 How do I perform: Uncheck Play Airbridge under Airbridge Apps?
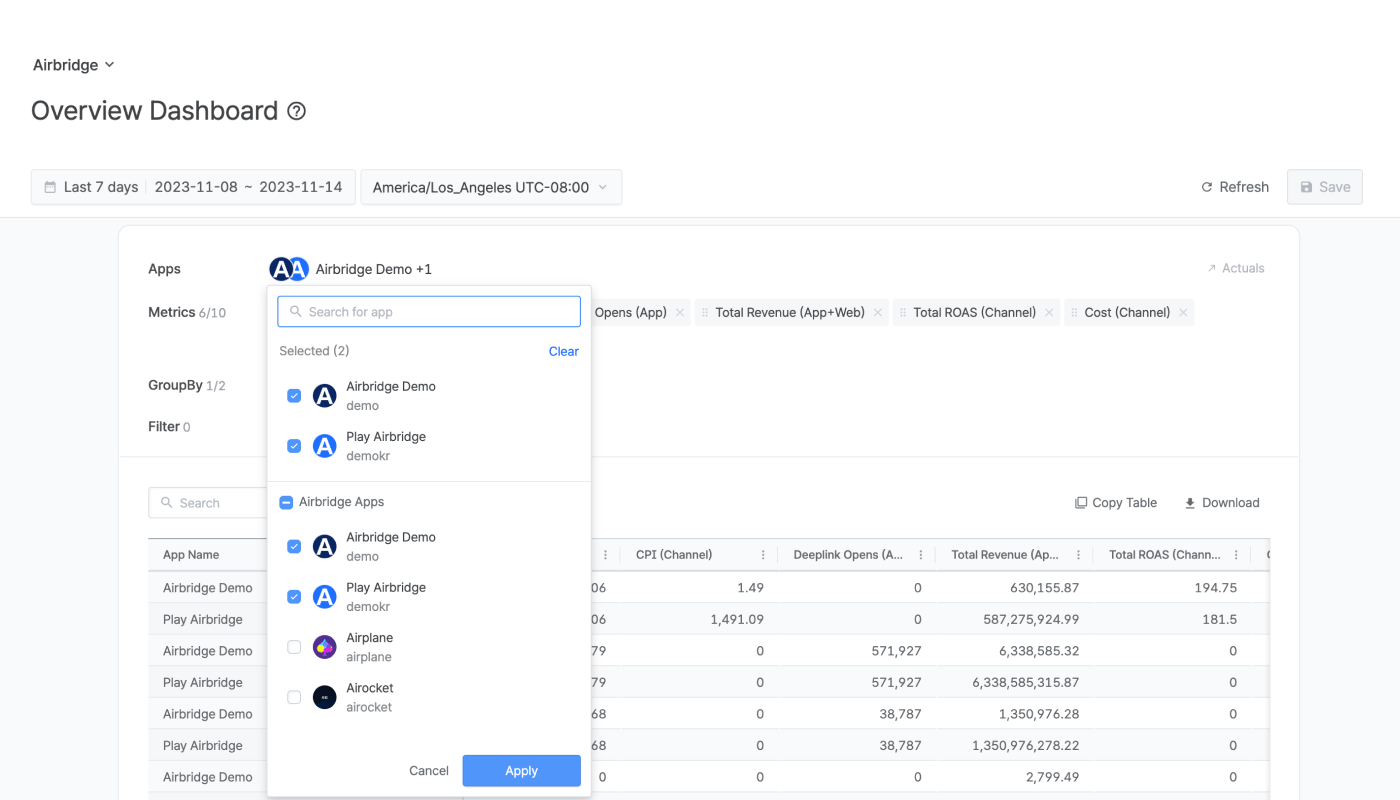(294, 597)
